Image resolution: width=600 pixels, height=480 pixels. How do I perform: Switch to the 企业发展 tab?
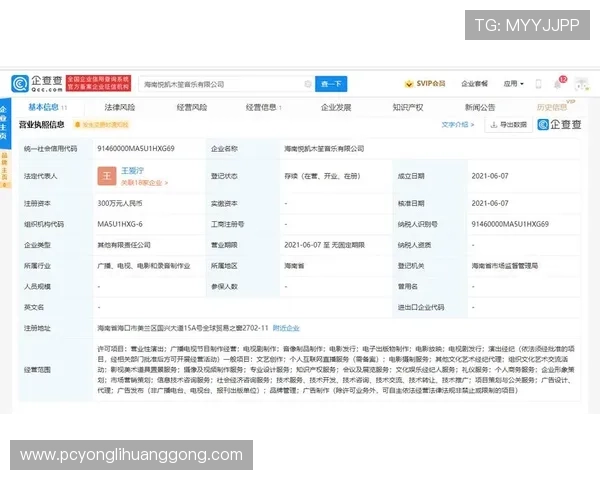pos(336,107)
